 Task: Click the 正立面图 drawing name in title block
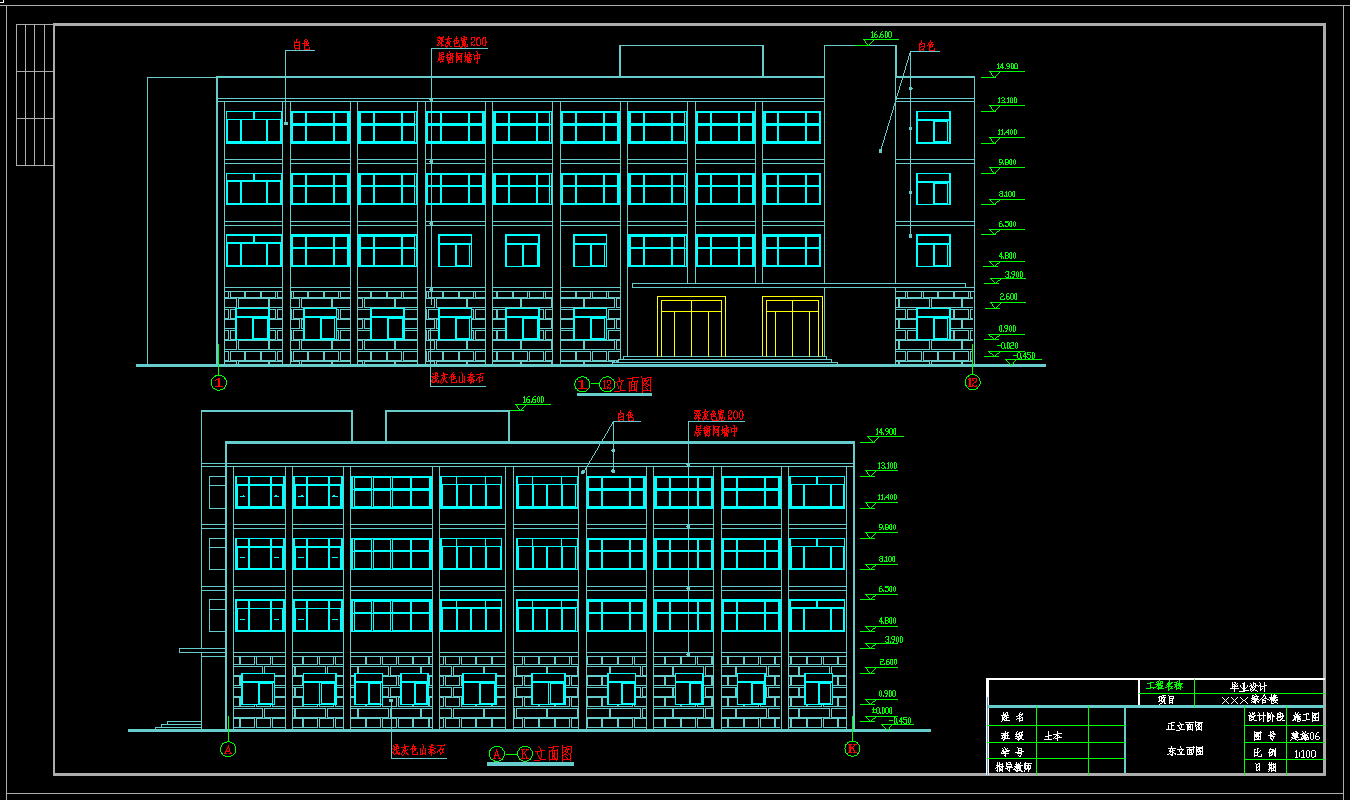point(1184,727)
